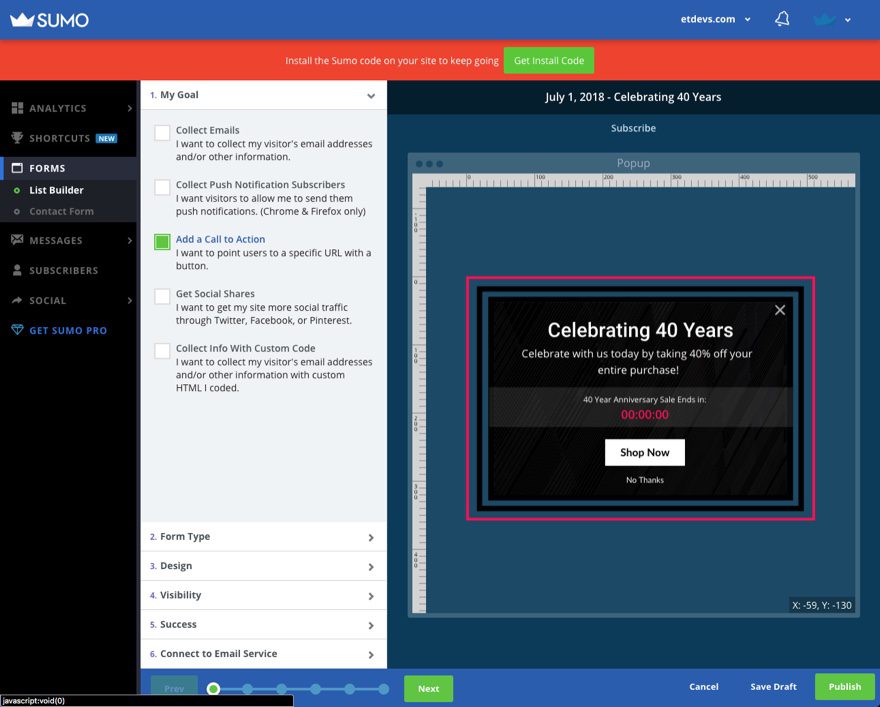This screenshot has width=880, height=707.
Task: Open the etdevs.com site dropdown
Action: coord(716,19)
